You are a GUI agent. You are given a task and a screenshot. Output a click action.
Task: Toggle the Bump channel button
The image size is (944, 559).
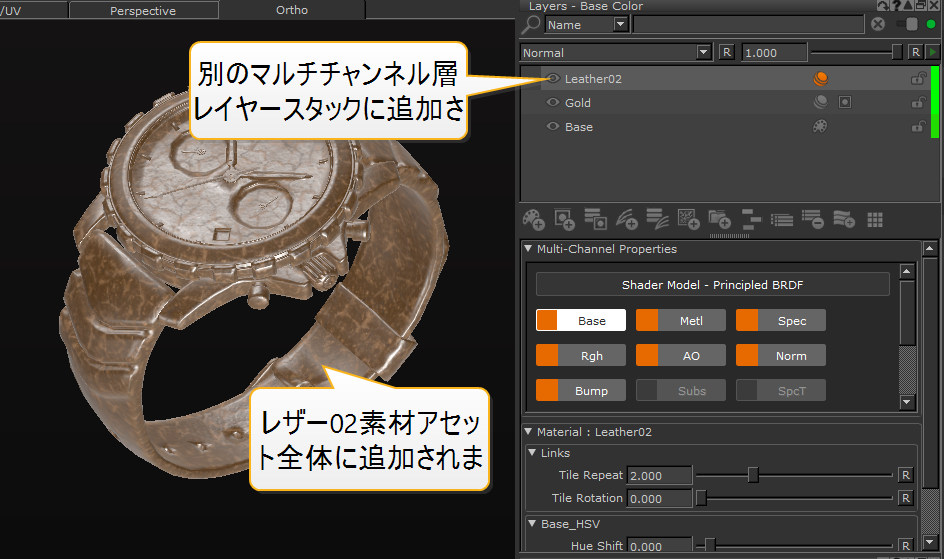click(581, 390)
